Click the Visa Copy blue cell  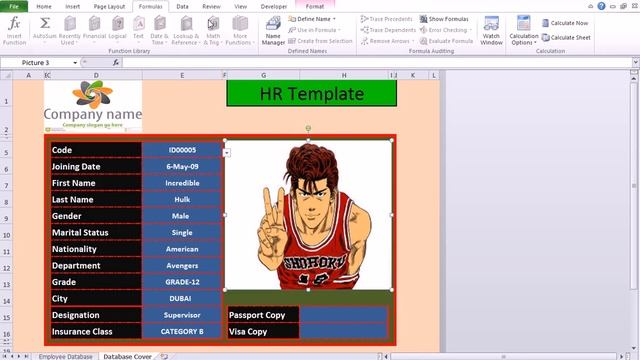343,331
